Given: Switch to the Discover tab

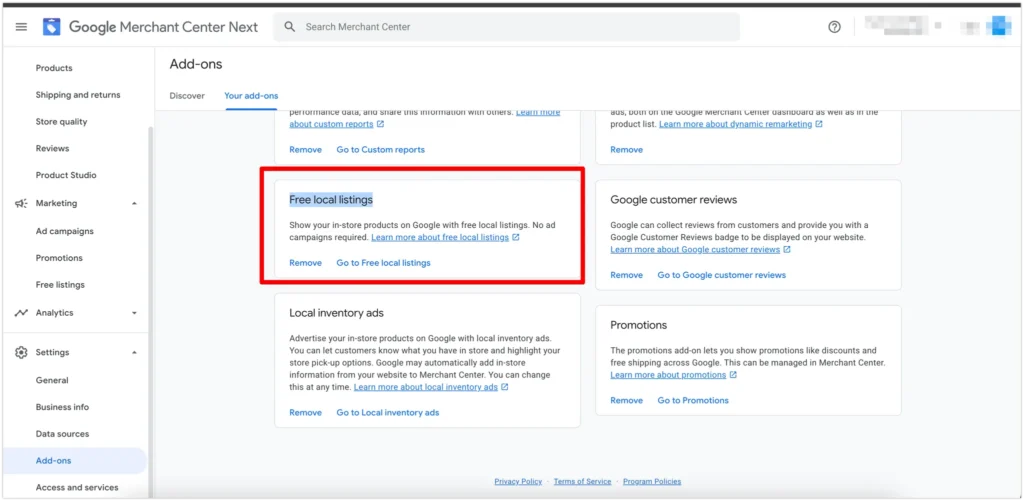Looking at the screenshot, I should [187, 96].
